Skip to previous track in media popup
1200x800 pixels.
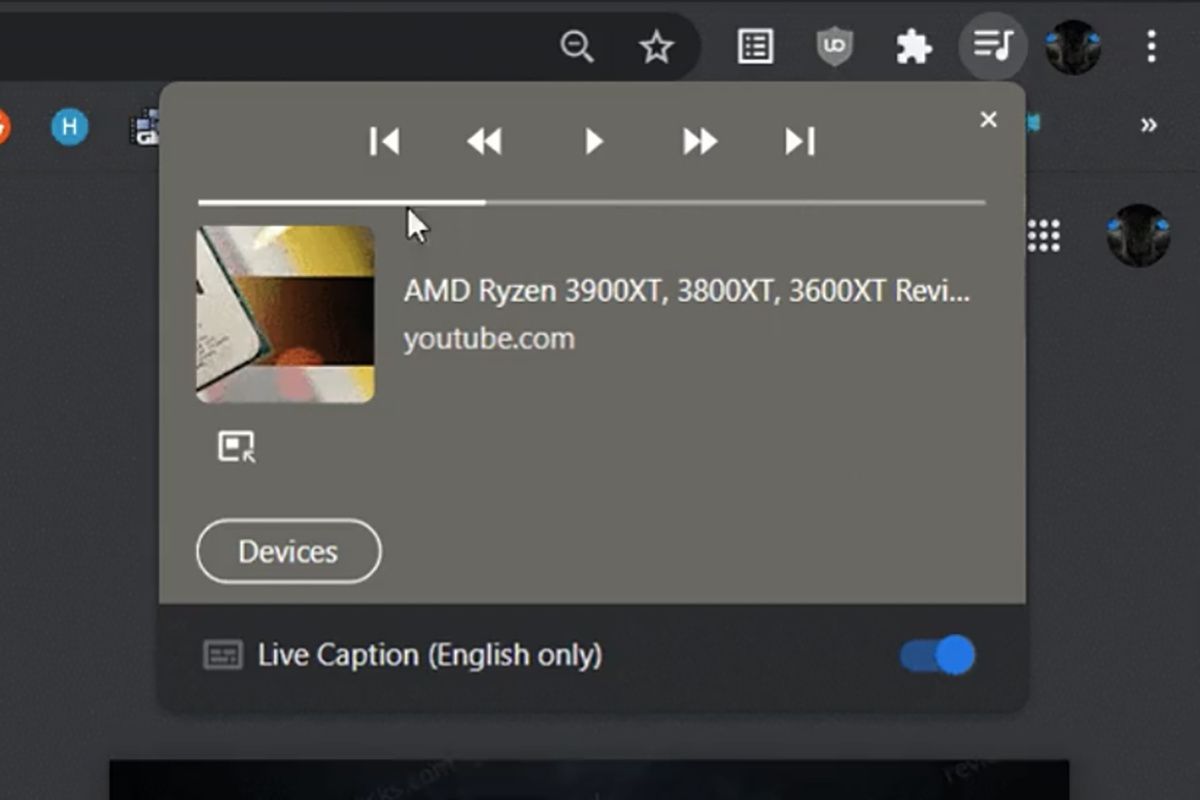pyautogui.click(x=384, y=141)
